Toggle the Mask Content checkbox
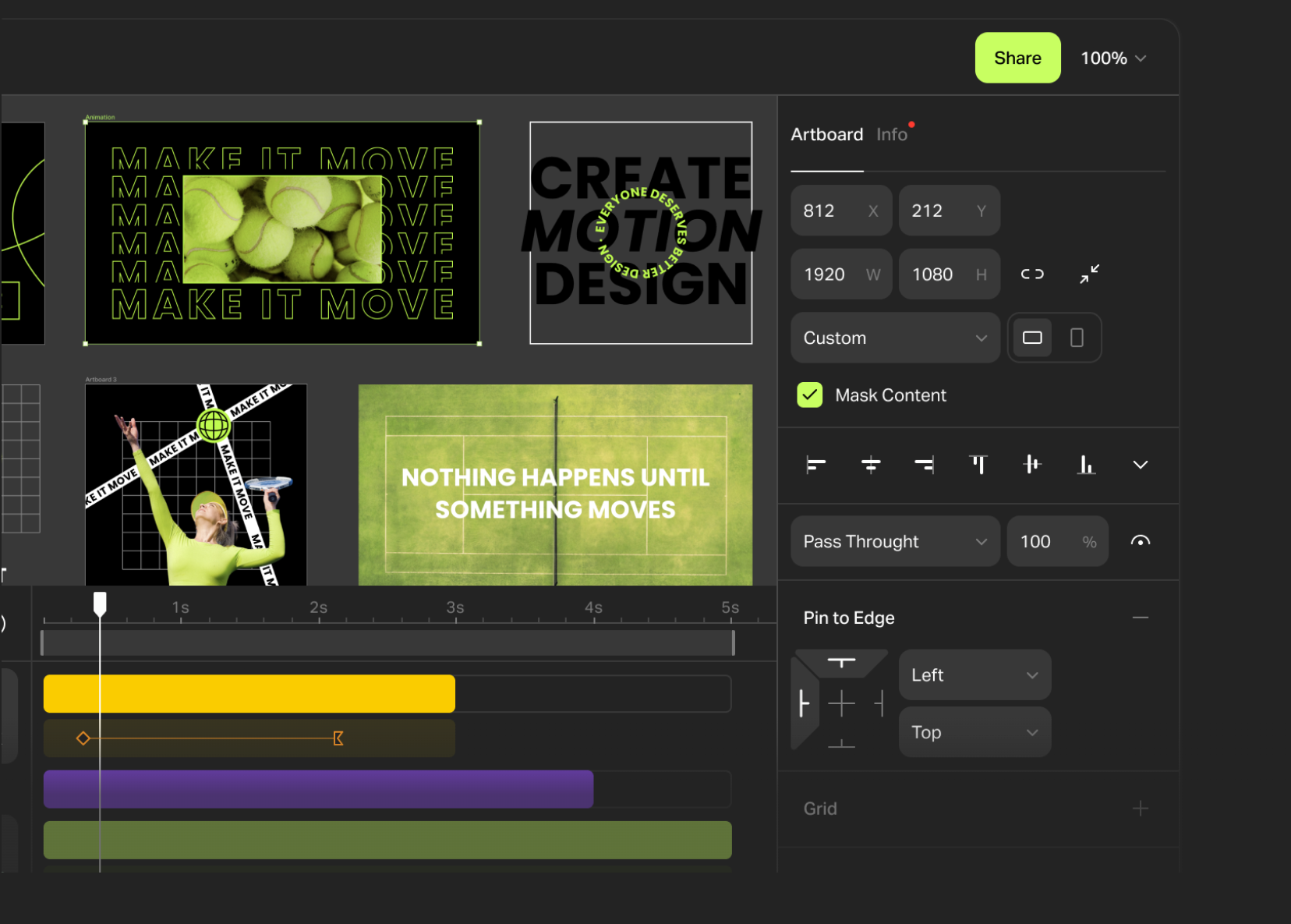This screenshot has height=924, width=1291. [x=809, y=395]
